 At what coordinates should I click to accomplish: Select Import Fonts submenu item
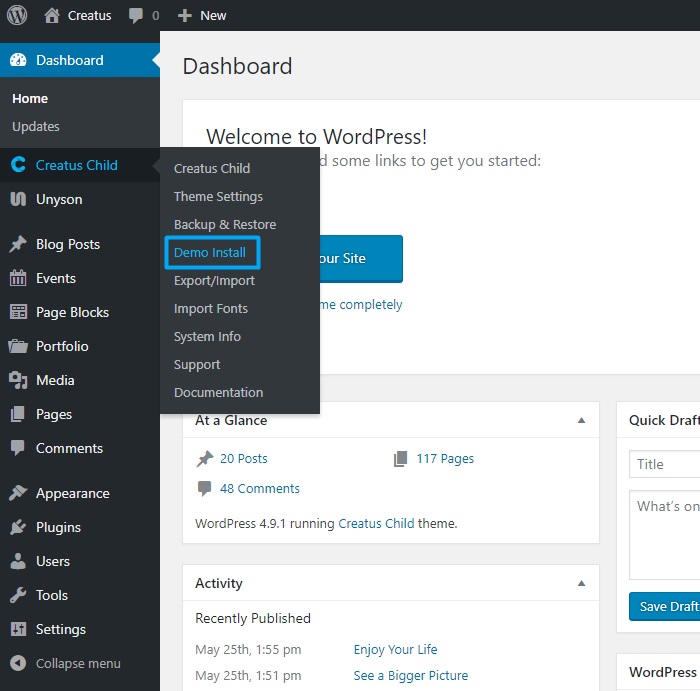point(211,308)
